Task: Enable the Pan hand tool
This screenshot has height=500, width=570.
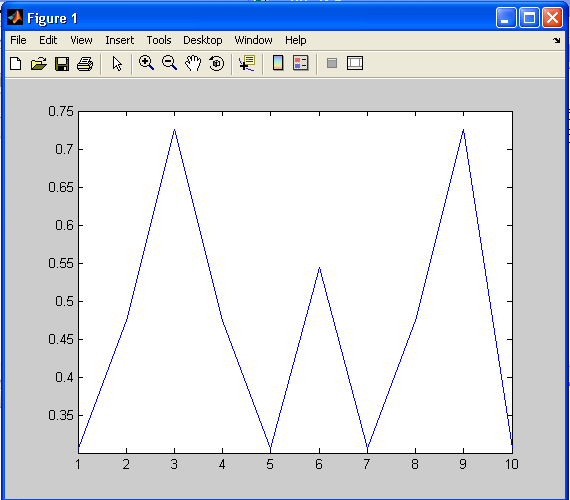Action: tap(193, 63)
